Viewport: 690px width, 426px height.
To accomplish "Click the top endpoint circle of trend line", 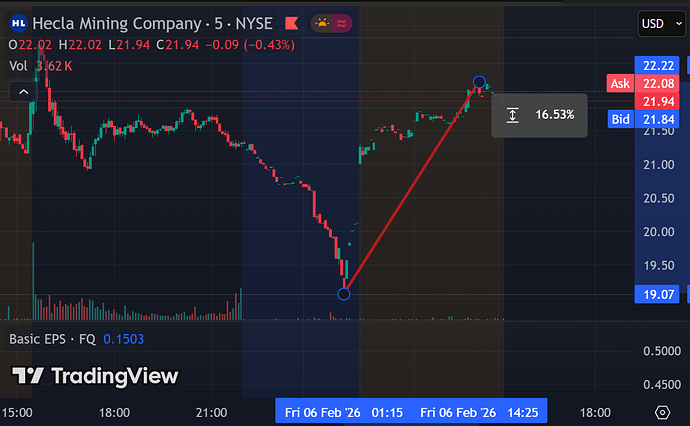I will click(x=479, y=82).
